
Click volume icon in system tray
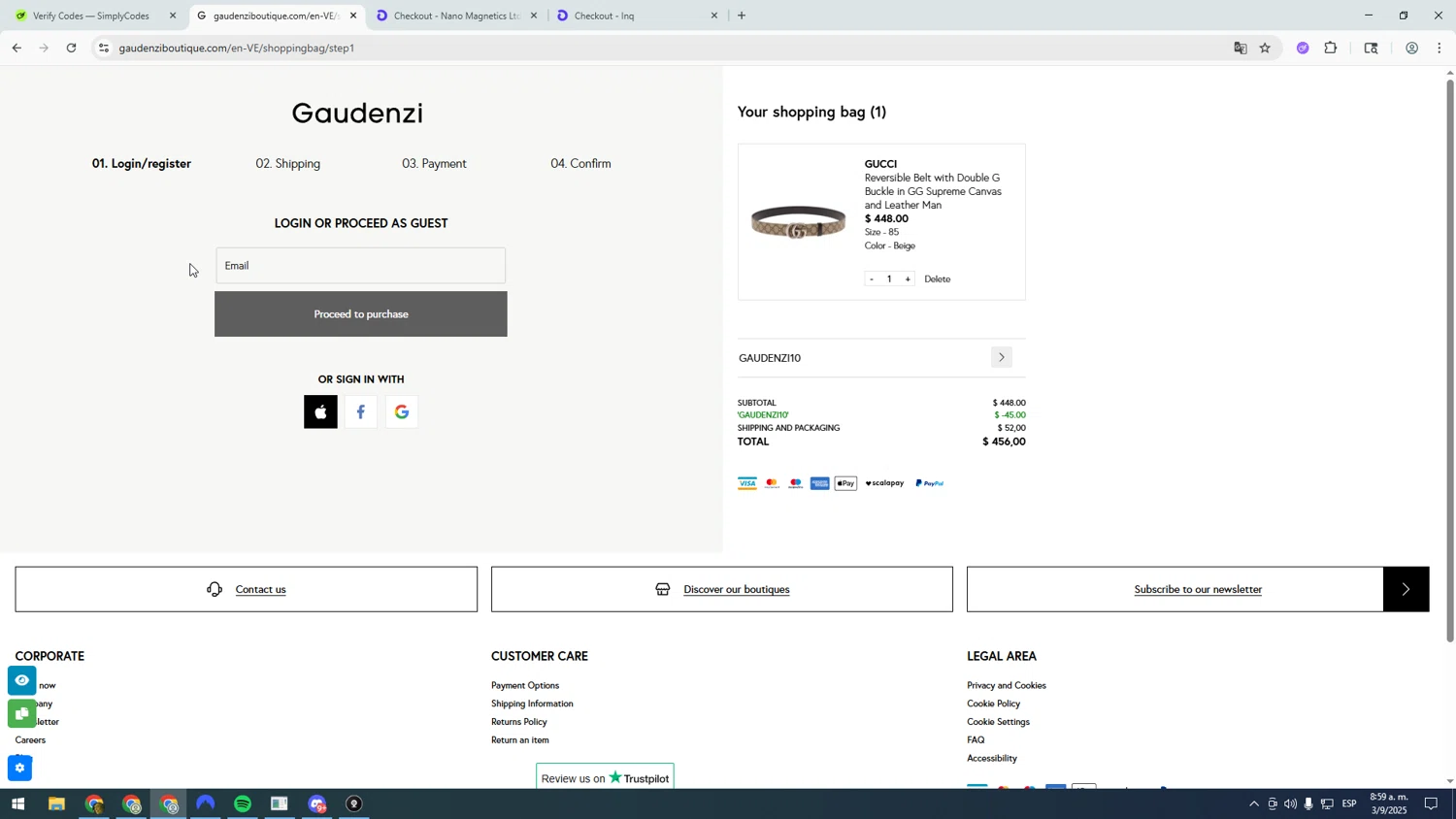(1290, 804)
